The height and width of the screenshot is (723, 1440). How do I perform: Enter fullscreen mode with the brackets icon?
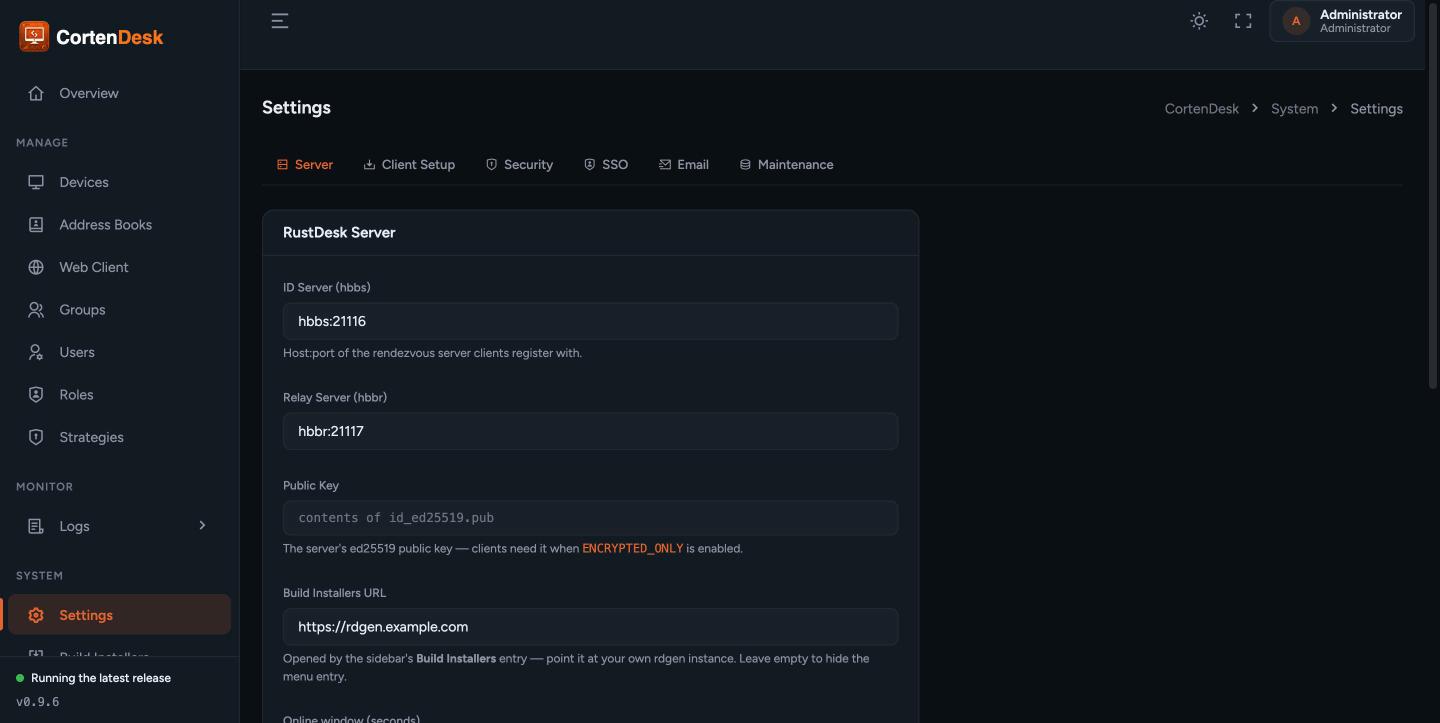tap(1243, 21)
